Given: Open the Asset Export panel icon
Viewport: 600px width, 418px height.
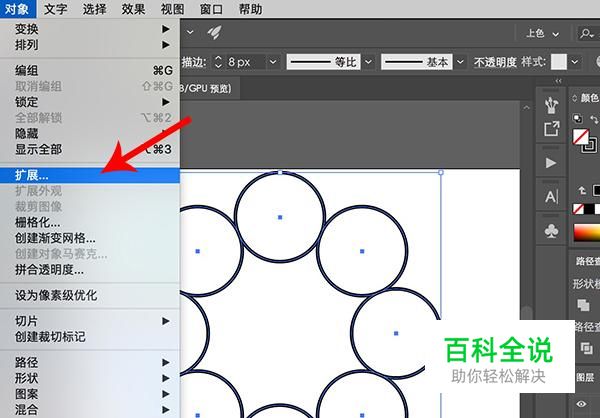Looking at the screenshot, I should (x=551, y=129).
